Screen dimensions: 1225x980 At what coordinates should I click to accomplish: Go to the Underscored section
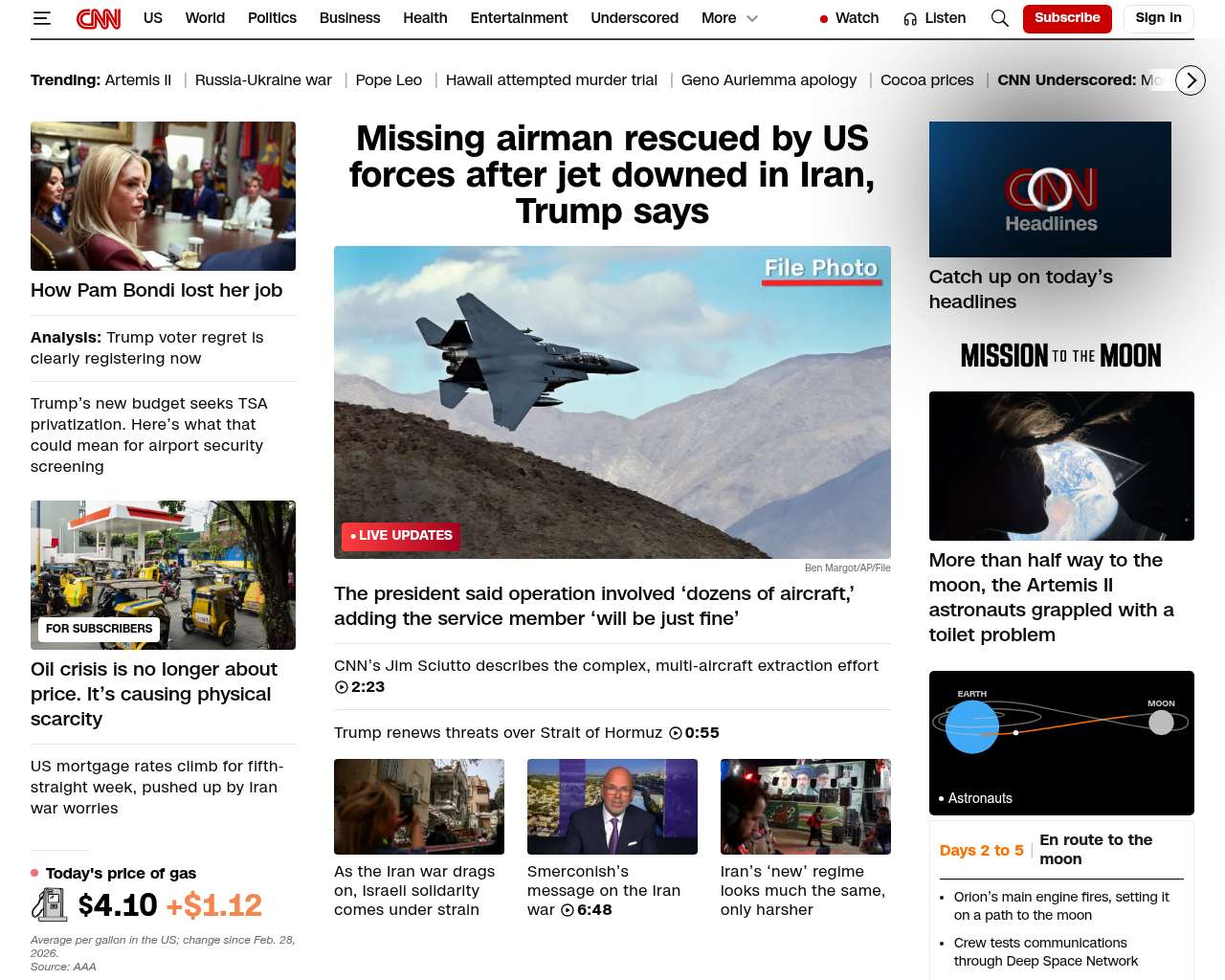pos(634,18)
